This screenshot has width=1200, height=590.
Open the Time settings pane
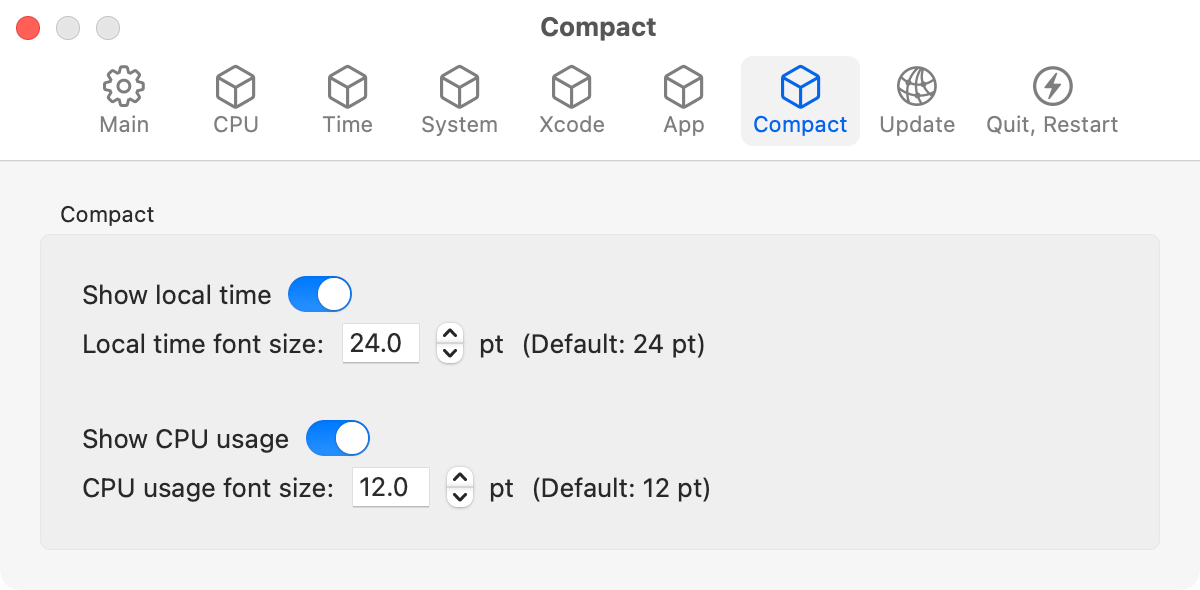tap(347, 97)
